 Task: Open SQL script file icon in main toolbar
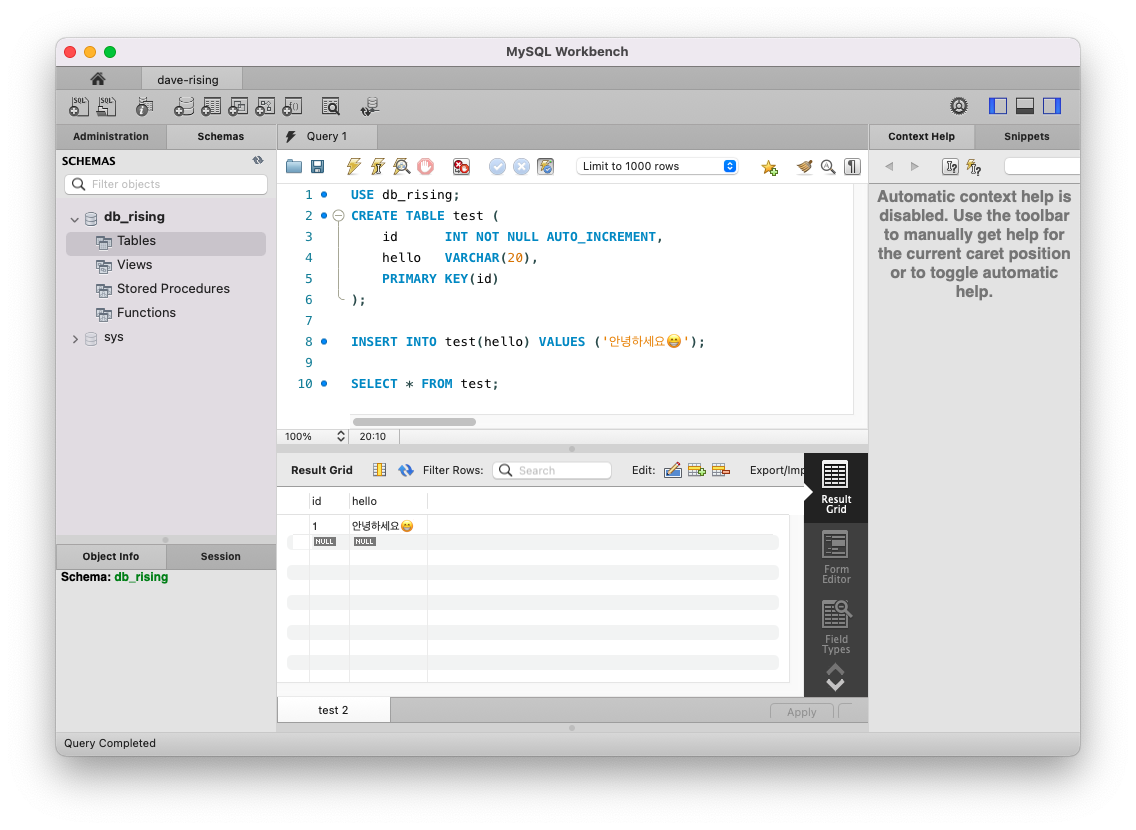(x=106, y=106)
